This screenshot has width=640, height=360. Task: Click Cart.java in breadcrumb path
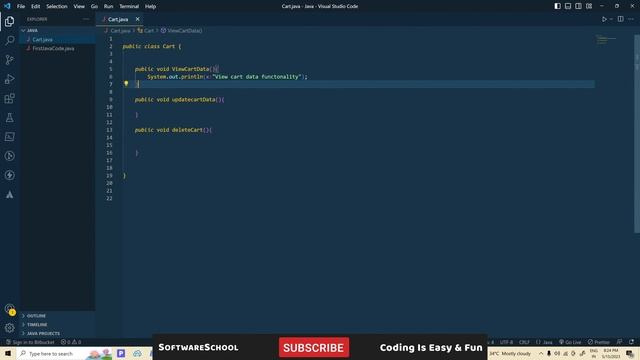117,31
